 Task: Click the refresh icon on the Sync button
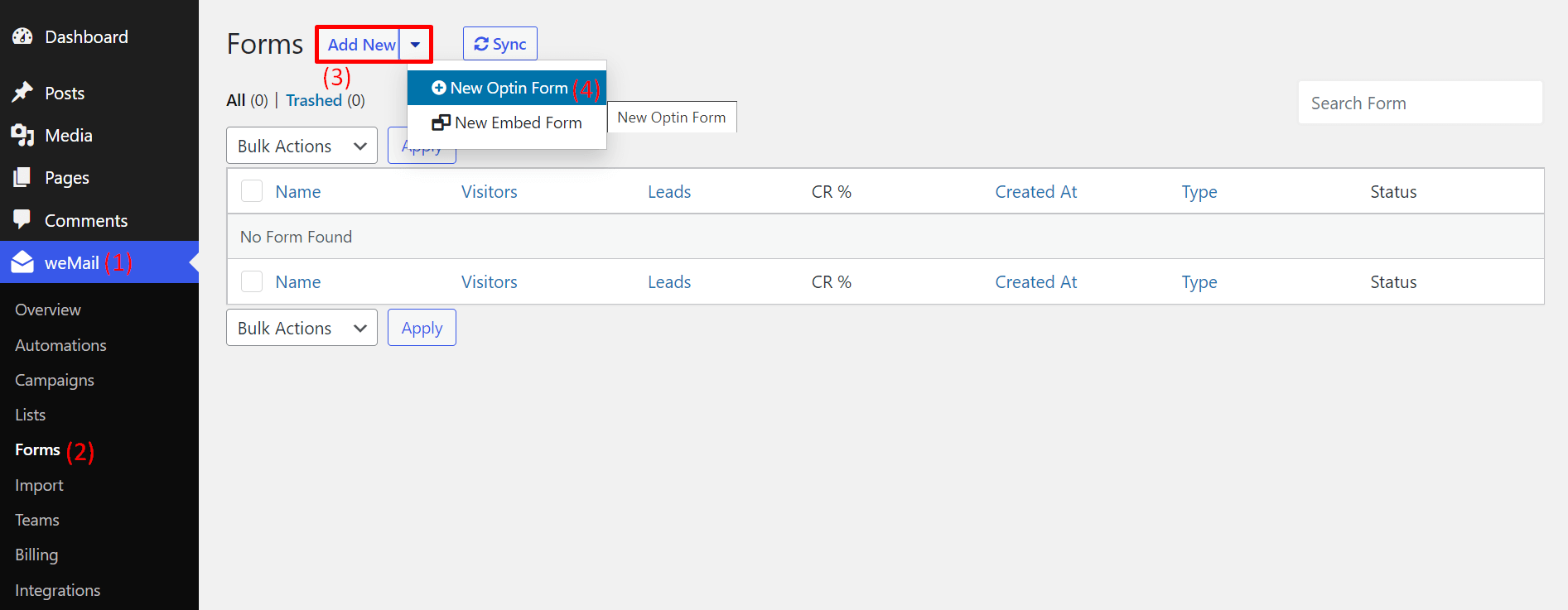481,44
